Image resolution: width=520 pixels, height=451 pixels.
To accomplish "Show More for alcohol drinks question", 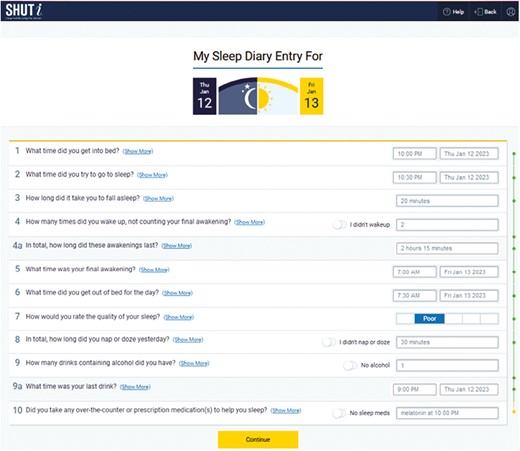I will tap(194, 363).
